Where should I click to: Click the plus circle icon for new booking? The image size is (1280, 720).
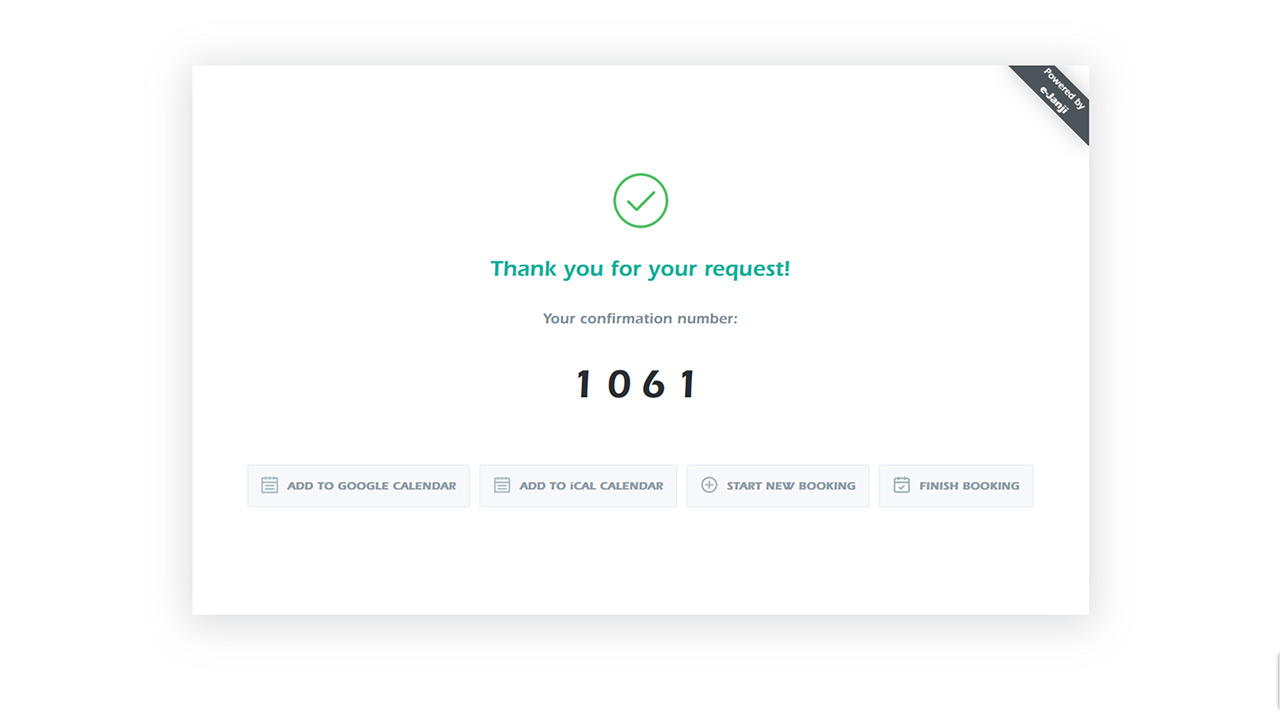click(x=709, y=485)
